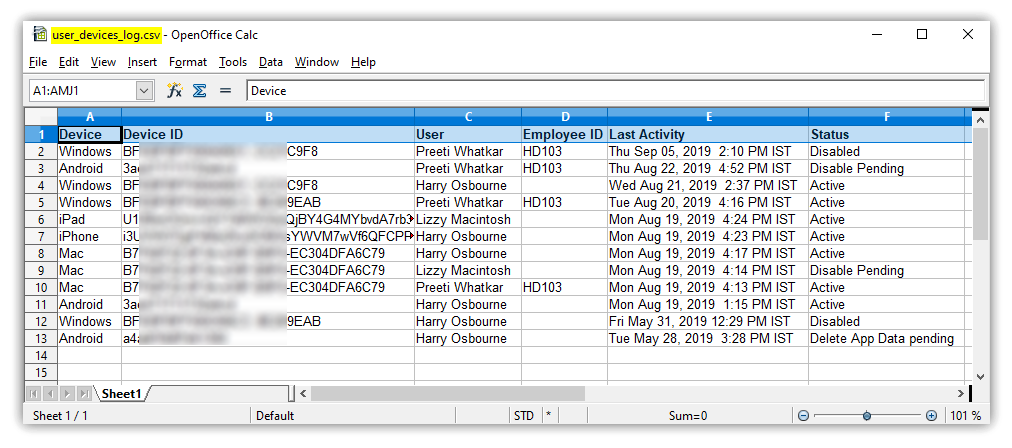Open the Data menu
Image resolution: width=1012 pixels, height=448 pixels.
click(271, 62)
